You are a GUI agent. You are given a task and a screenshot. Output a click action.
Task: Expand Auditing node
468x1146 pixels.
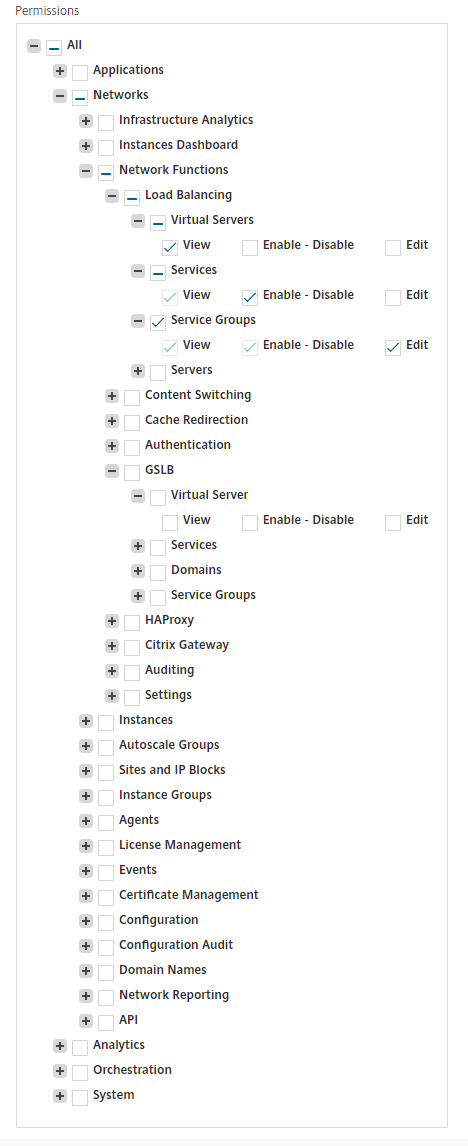click(x=112, y=671)
